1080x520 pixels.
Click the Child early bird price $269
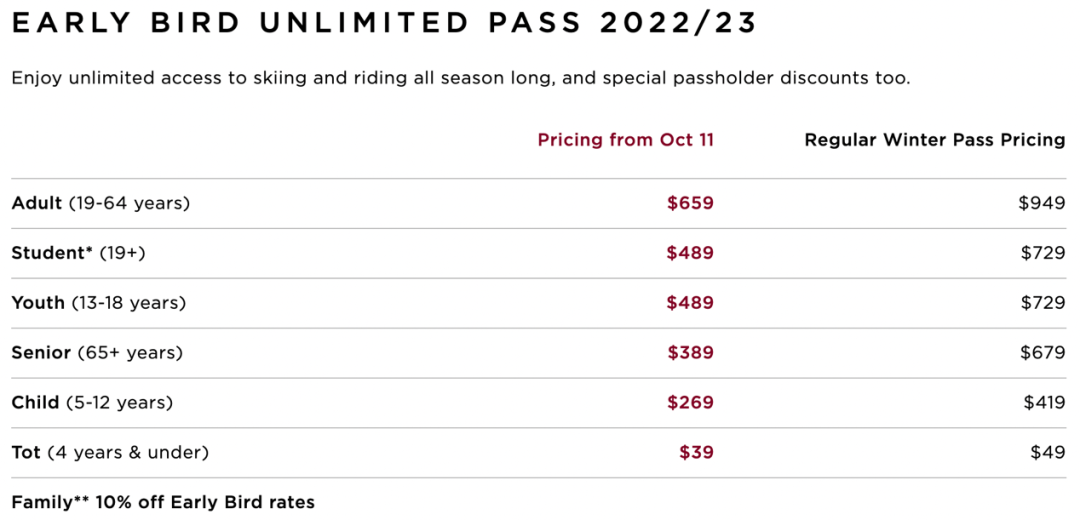690,403
